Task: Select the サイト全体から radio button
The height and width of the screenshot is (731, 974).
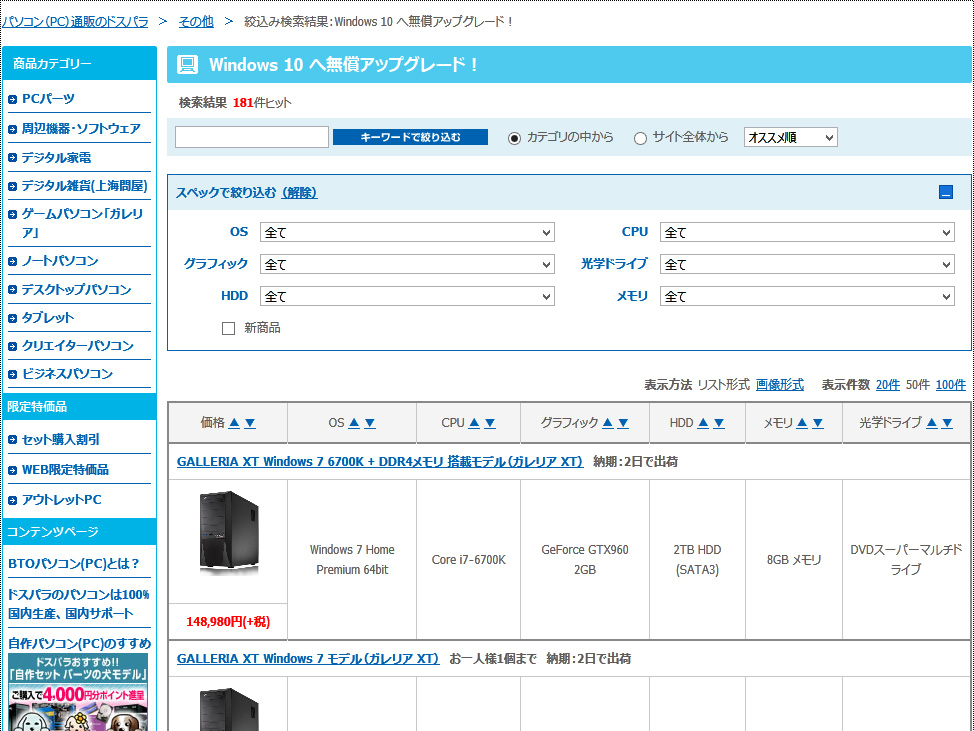Action: pyautogui.click(x=640, y=138)
